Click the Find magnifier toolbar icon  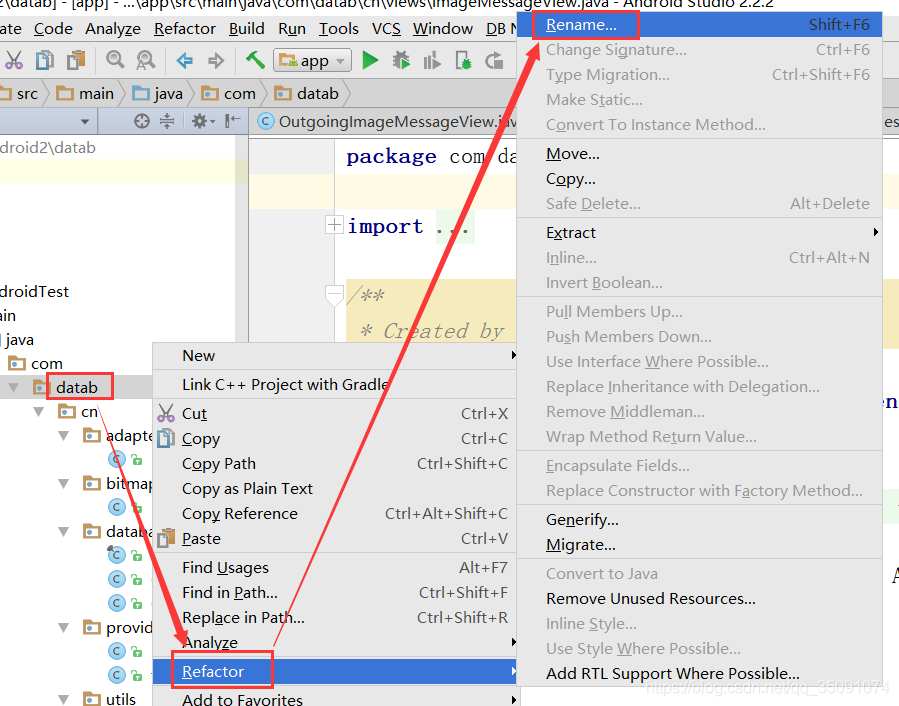pos(115,60)
